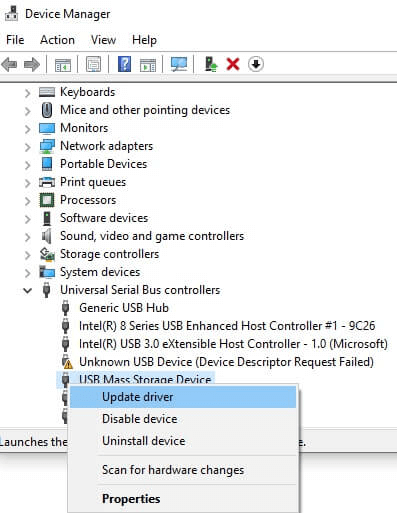Click the Software devices icon
The height and width of the screenshot is (513, 397).
coord(47,218)
